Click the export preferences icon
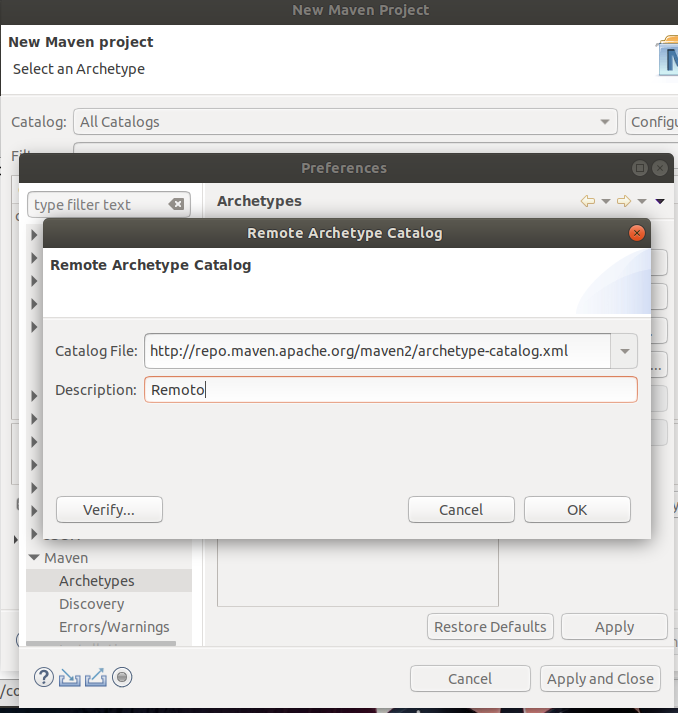Screen dimensions: 678x713 [x=95, y=678]
